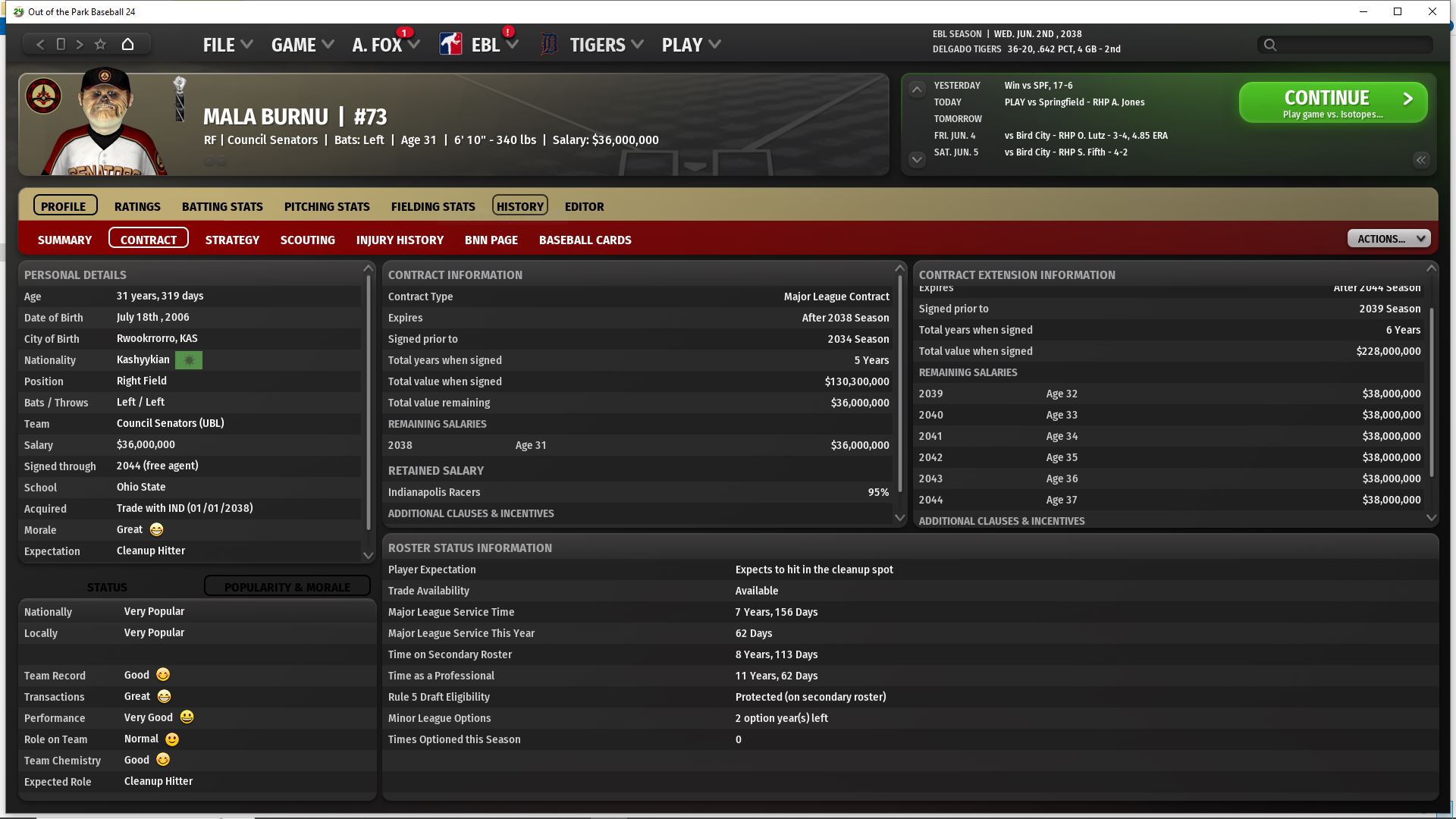Click the Tigers team logo icon
This screenshot has height=819, width=1456.
tap(548, 45)
